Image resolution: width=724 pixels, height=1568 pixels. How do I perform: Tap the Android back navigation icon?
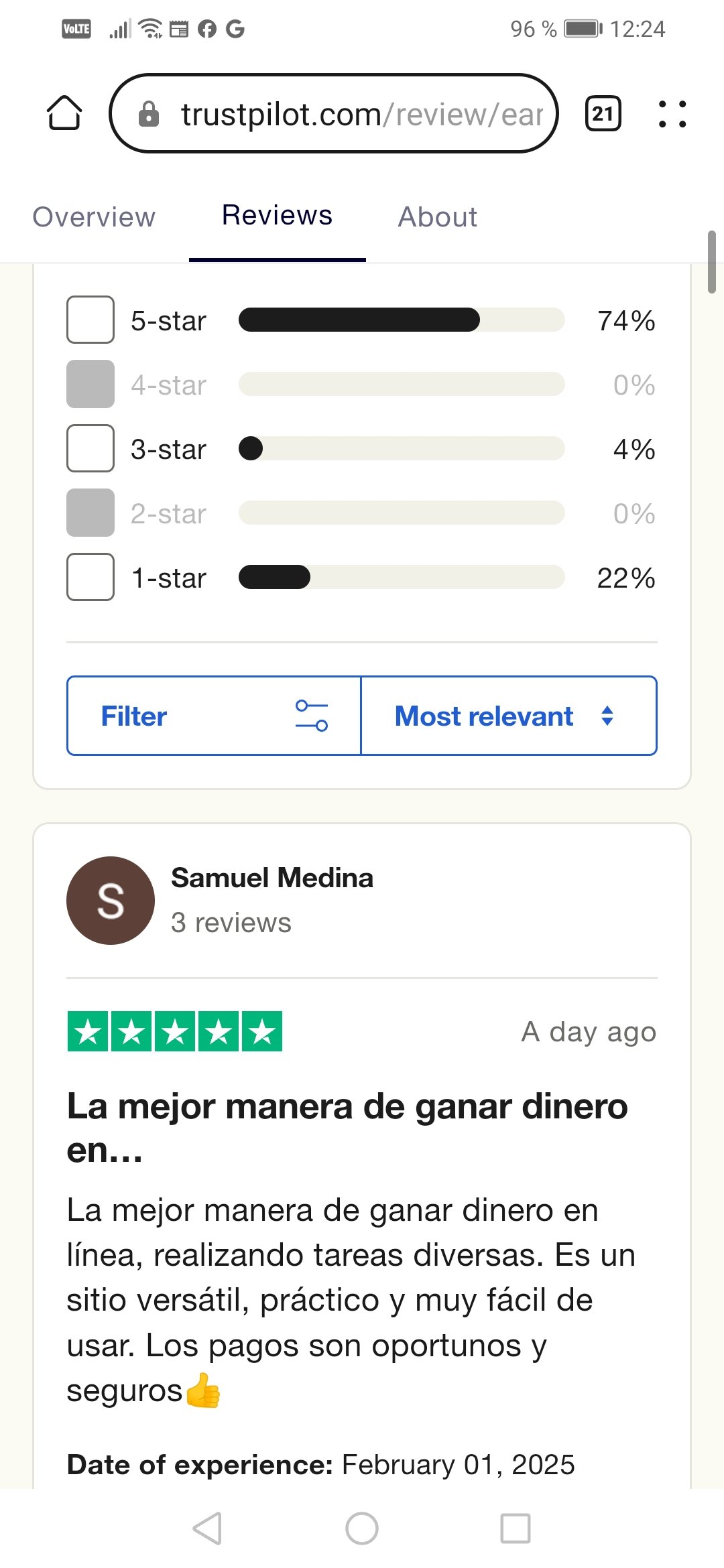[208, 1528]
